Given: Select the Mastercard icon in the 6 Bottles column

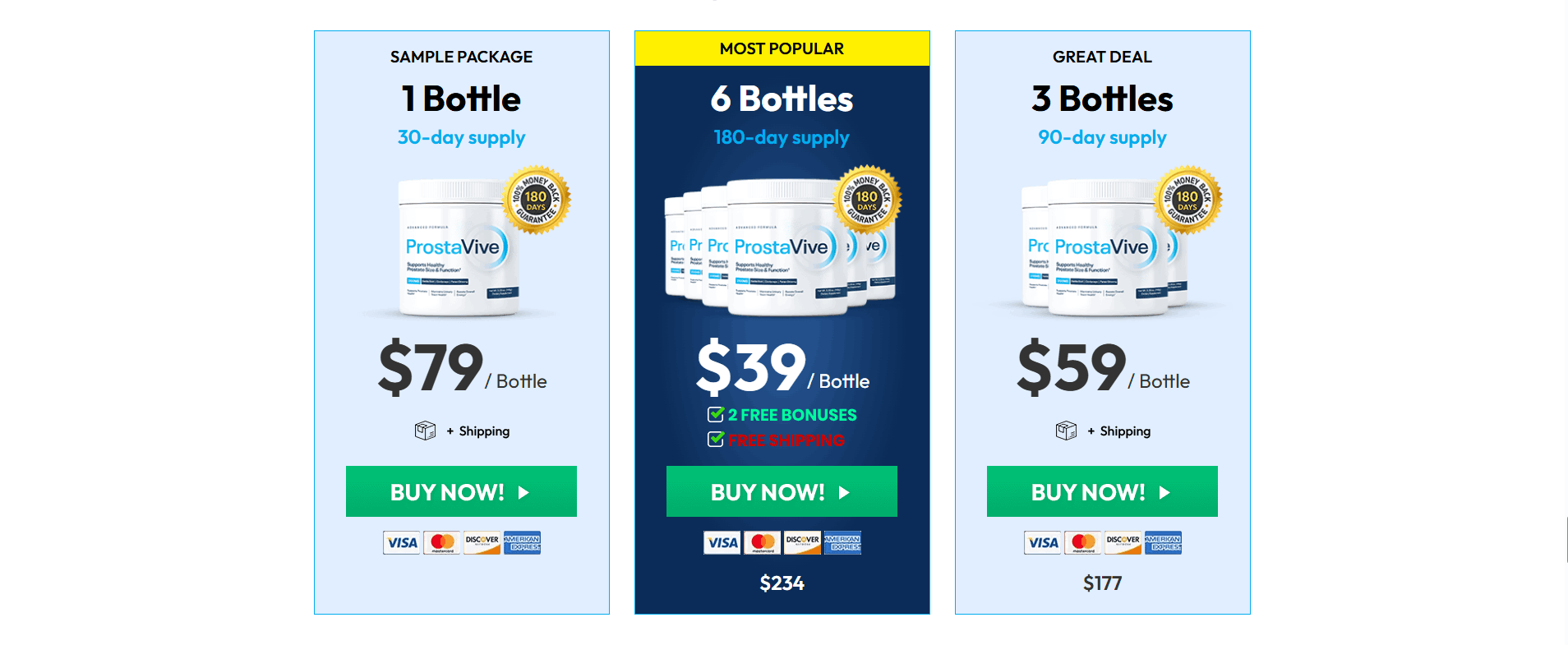Looking at the screenshot, I should pos(762,542).
